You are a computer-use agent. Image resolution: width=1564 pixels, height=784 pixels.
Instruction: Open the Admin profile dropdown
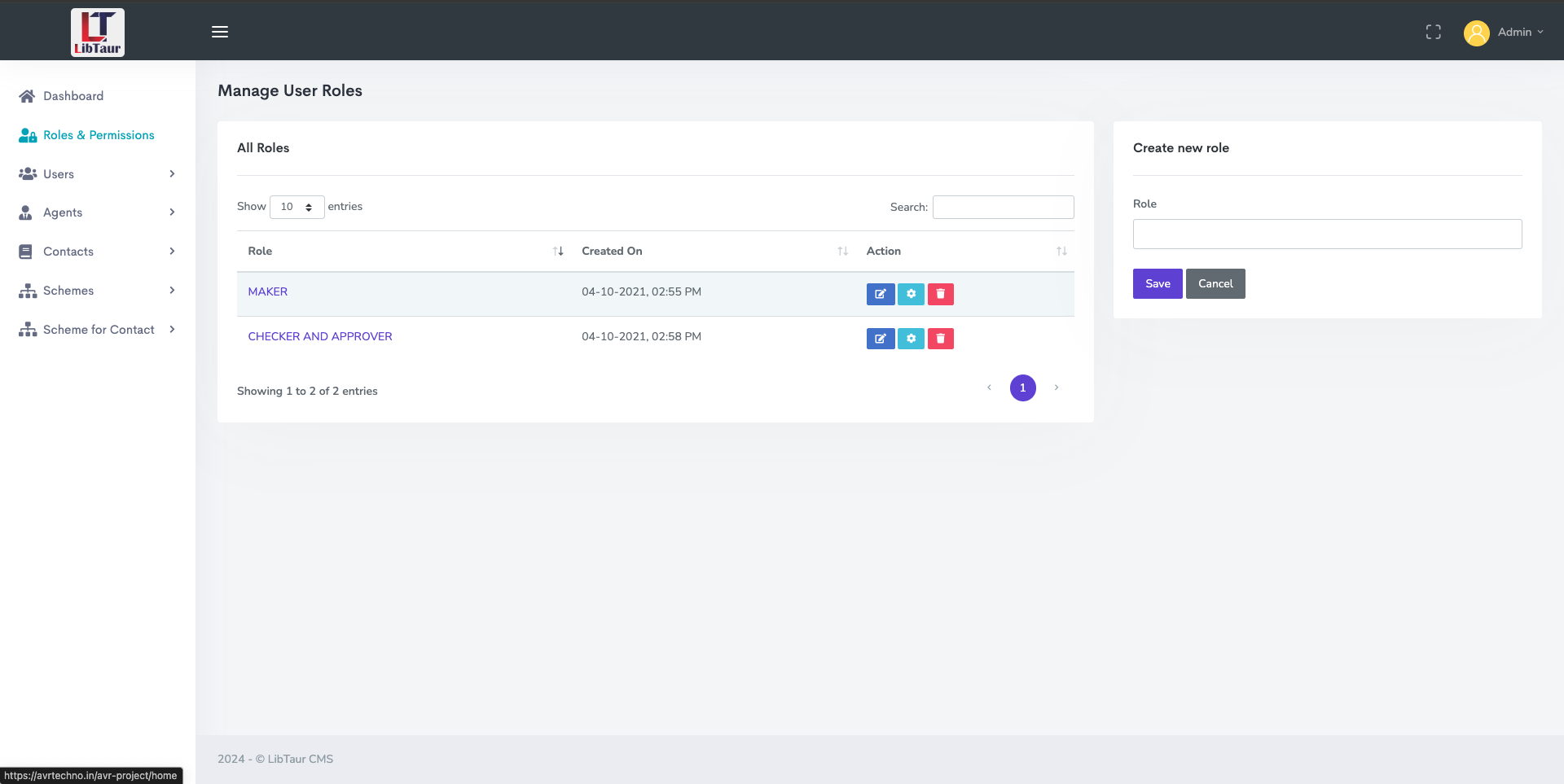[x=1504, y=32]
